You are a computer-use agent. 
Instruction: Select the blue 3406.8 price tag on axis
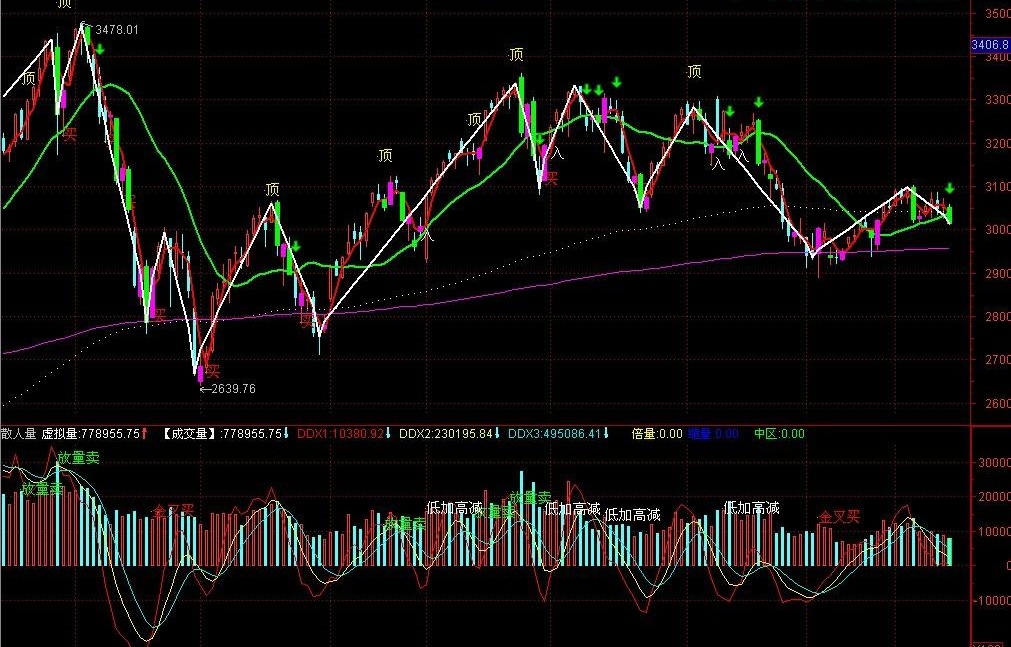coord(991,45)
